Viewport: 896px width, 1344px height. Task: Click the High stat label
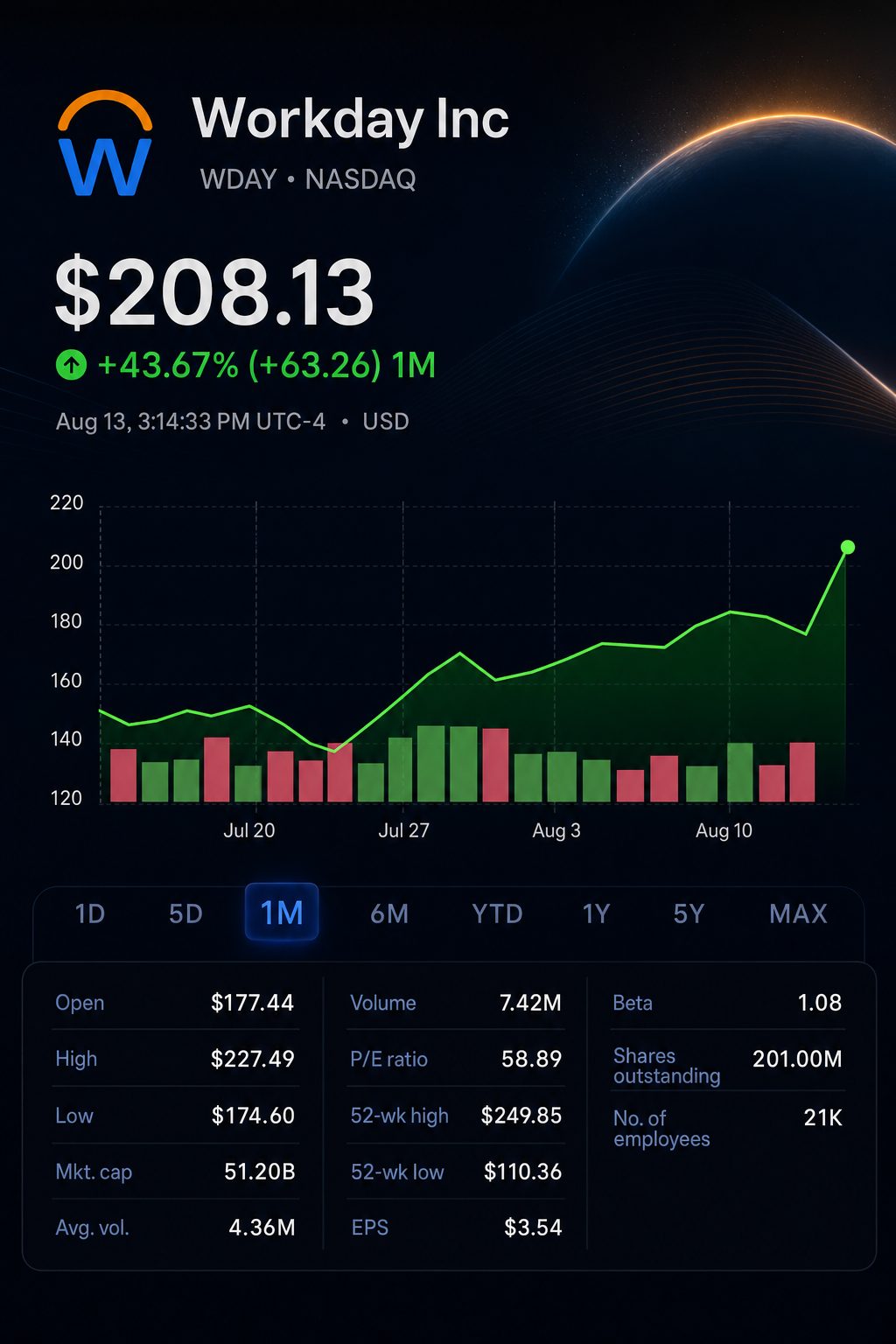[x=76, y=1059]
